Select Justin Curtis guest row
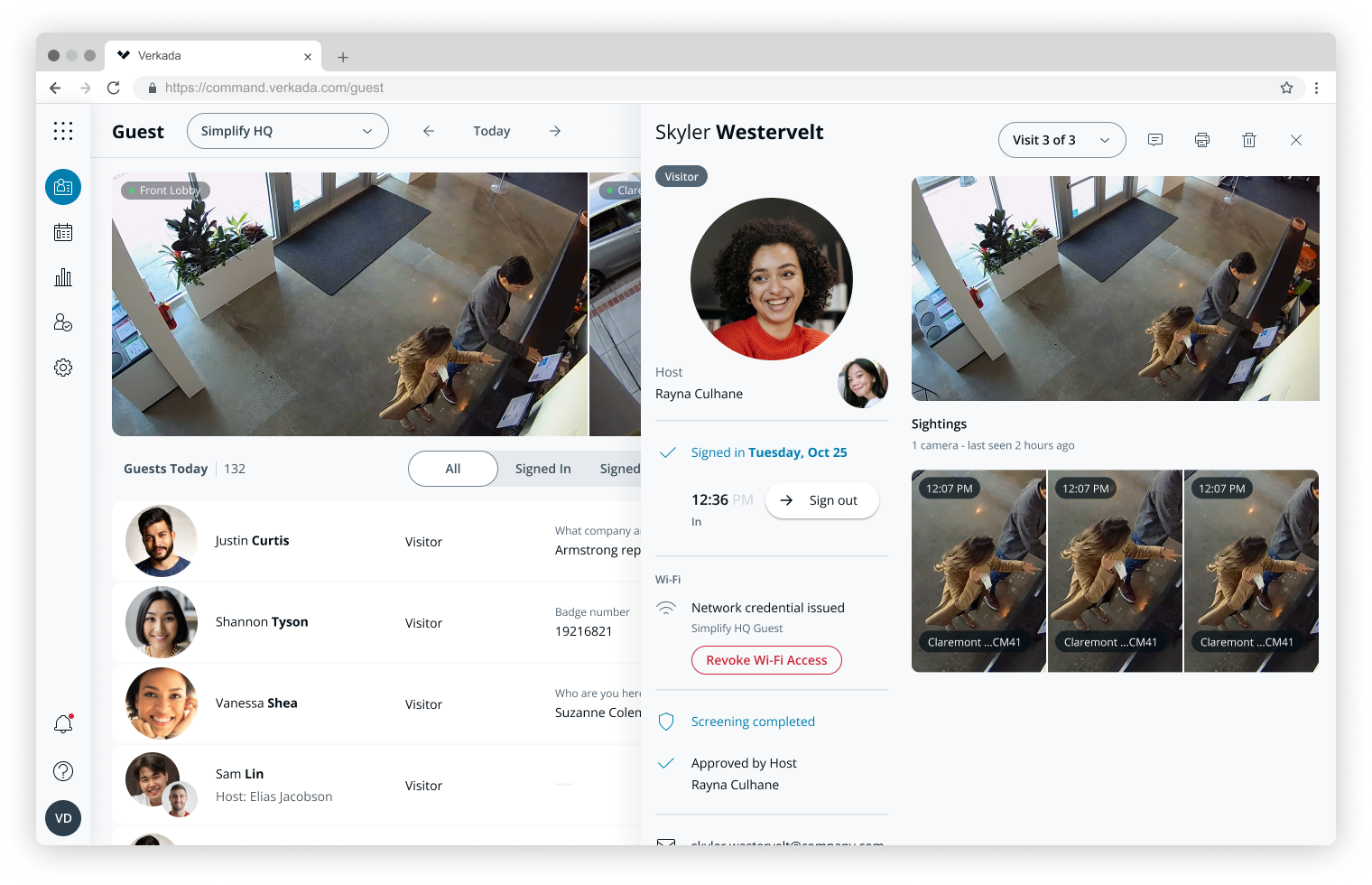1372x885 pixels. click(x=376, y=541)
